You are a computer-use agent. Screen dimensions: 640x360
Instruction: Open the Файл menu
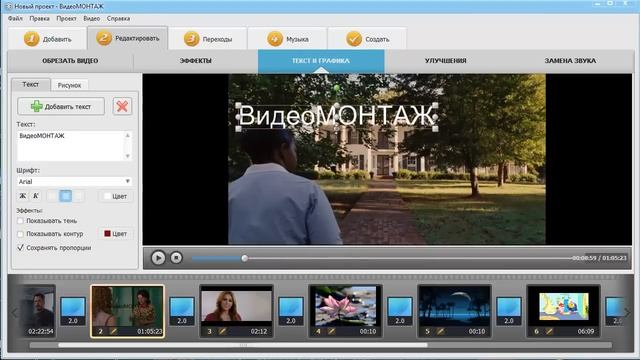point(16,18)
